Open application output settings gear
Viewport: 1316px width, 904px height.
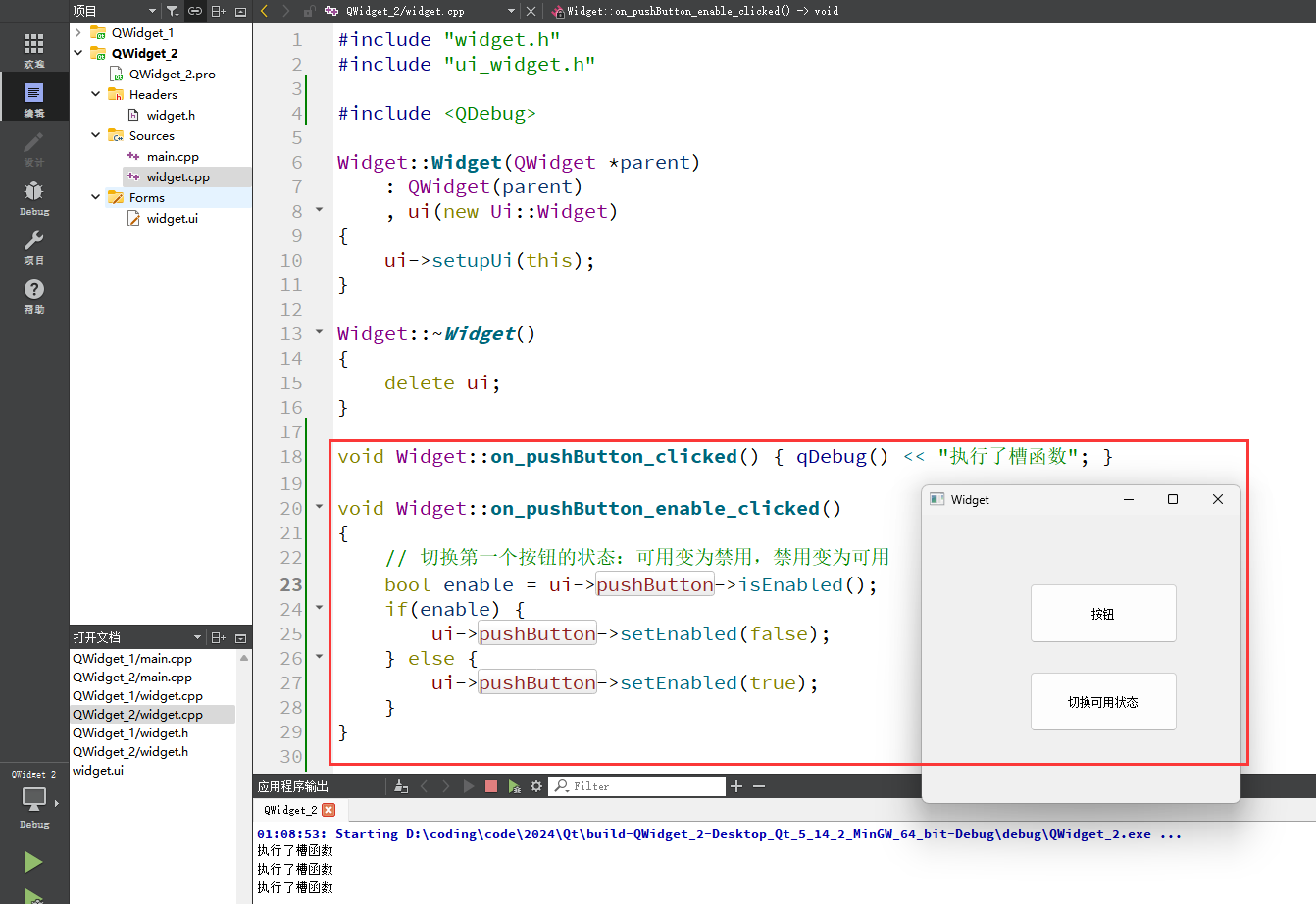[536, 786]
